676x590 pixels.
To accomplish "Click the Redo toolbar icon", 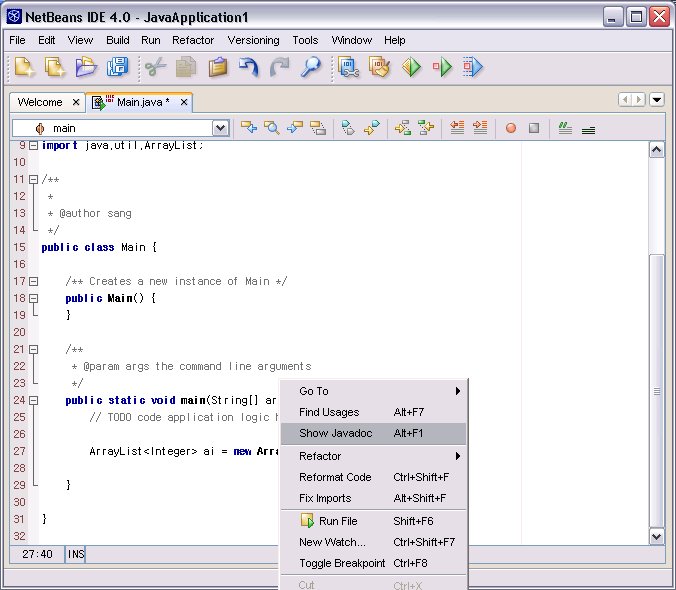I will coord(280,67).
